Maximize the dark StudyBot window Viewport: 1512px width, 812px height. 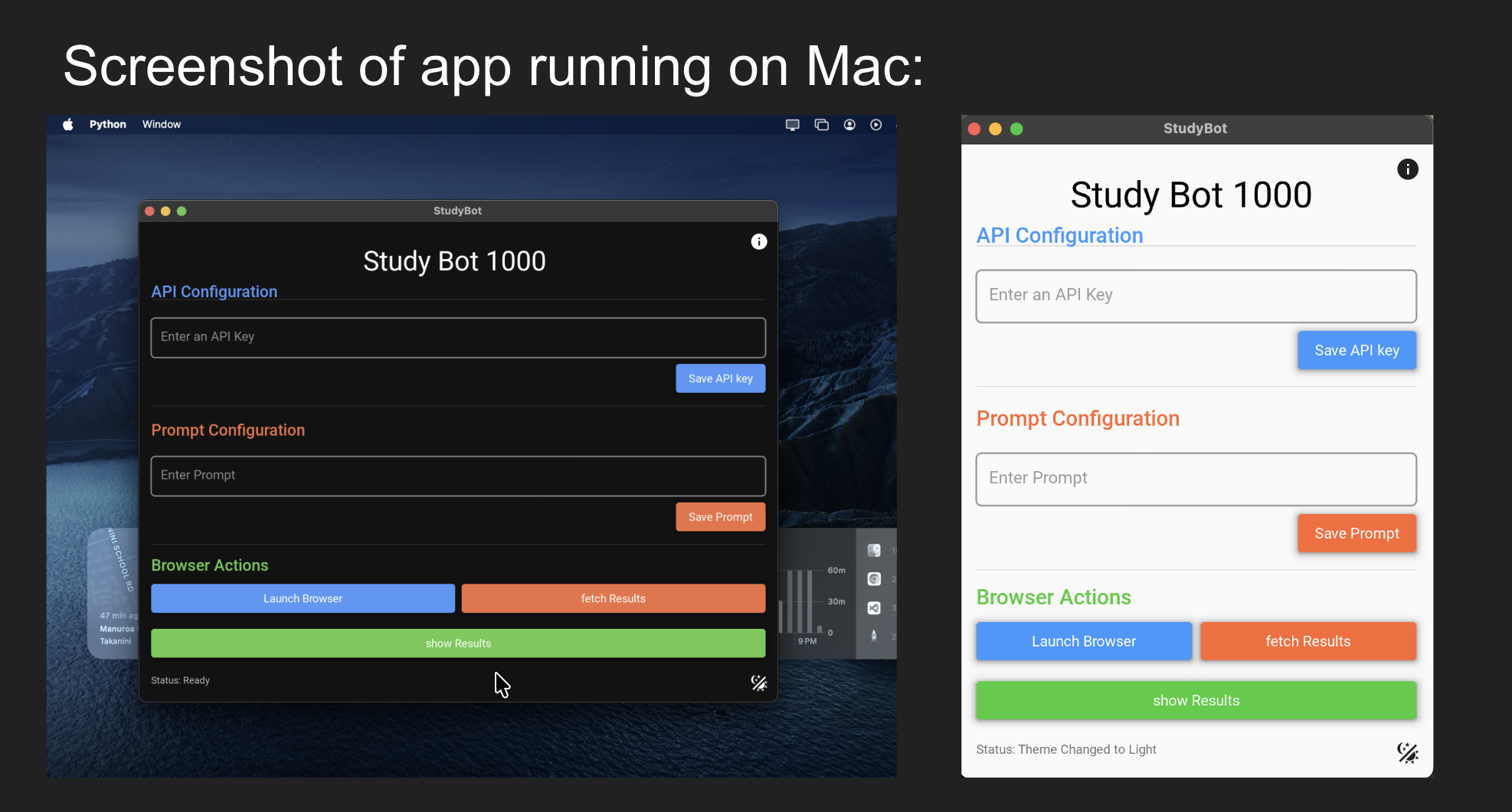click(x=182, y=211)
